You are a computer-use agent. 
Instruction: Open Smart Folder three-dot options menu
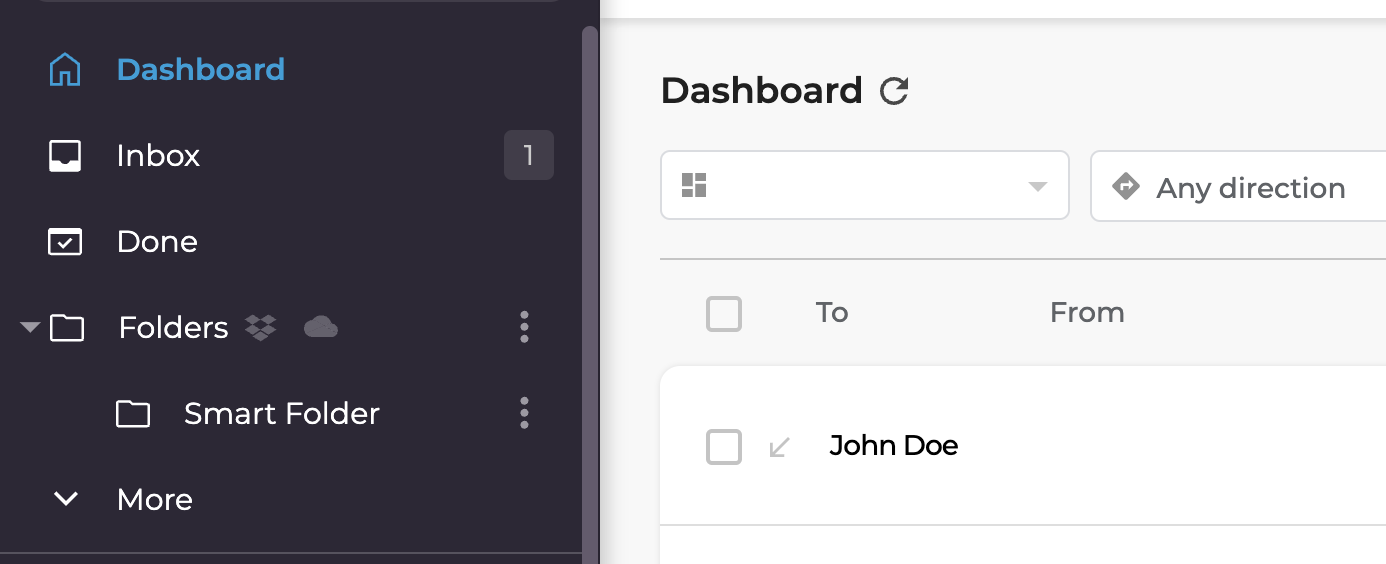[524, 413]
